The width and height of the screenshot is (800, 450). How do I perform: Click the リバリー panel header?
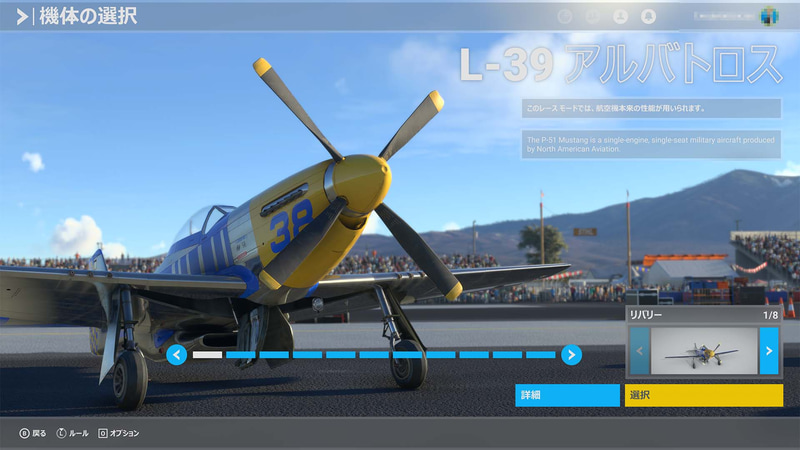click(704, 315)
